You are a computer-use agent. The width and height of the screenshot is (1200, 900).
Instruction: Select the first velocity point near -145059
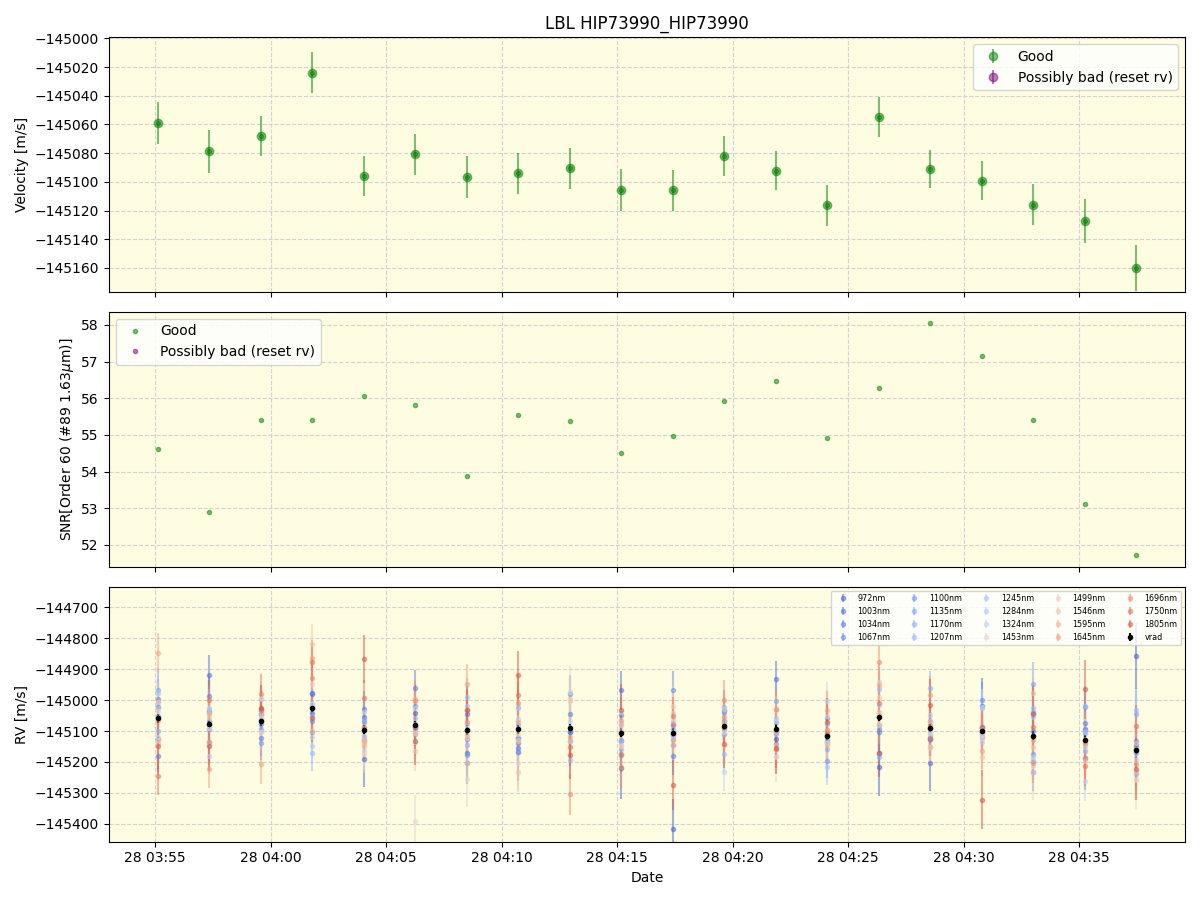(x=158, y=123)
